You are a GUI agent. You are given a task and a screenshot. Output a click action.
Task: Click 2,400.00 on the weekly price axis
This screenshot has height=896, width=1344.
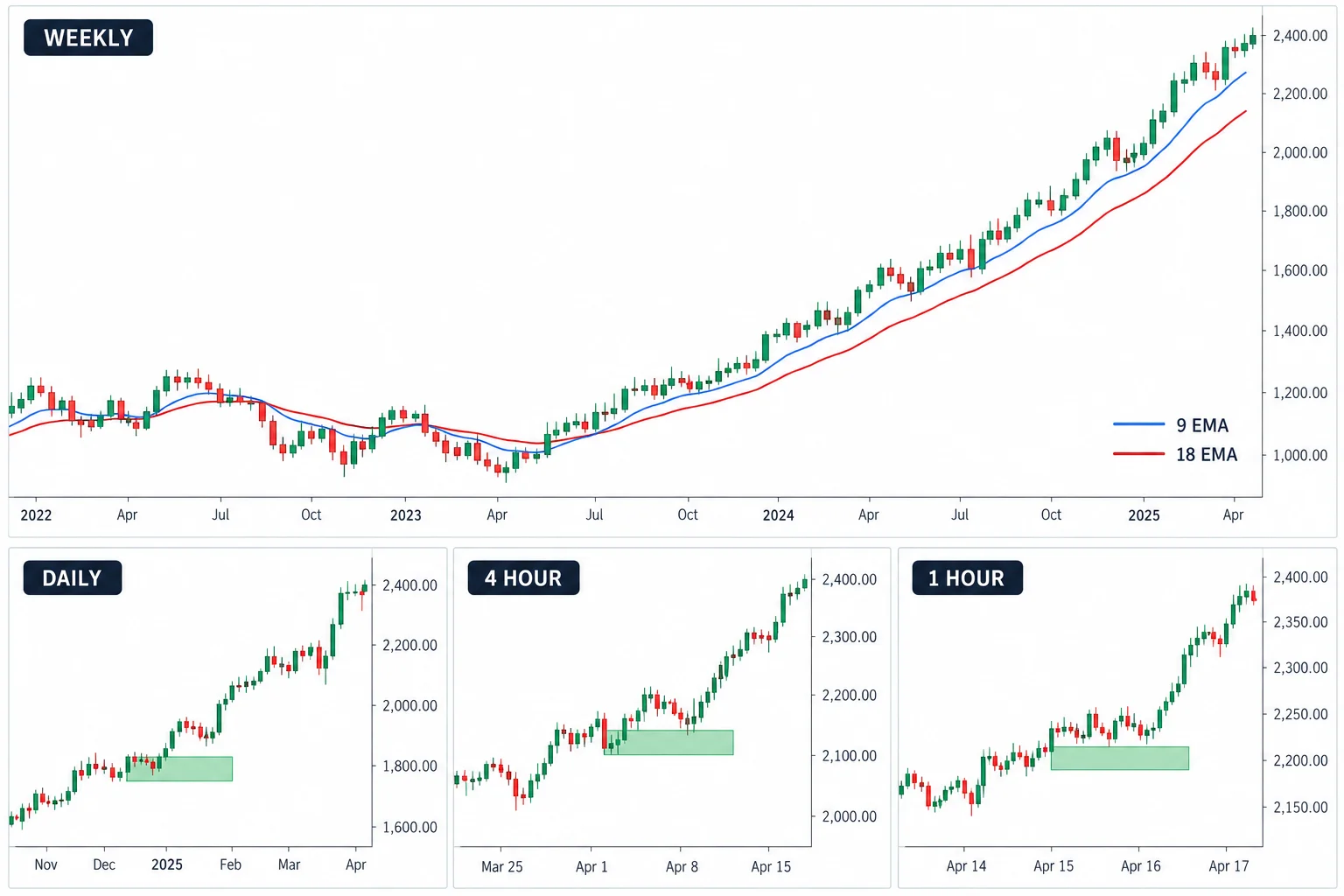tap(1300, 36)
